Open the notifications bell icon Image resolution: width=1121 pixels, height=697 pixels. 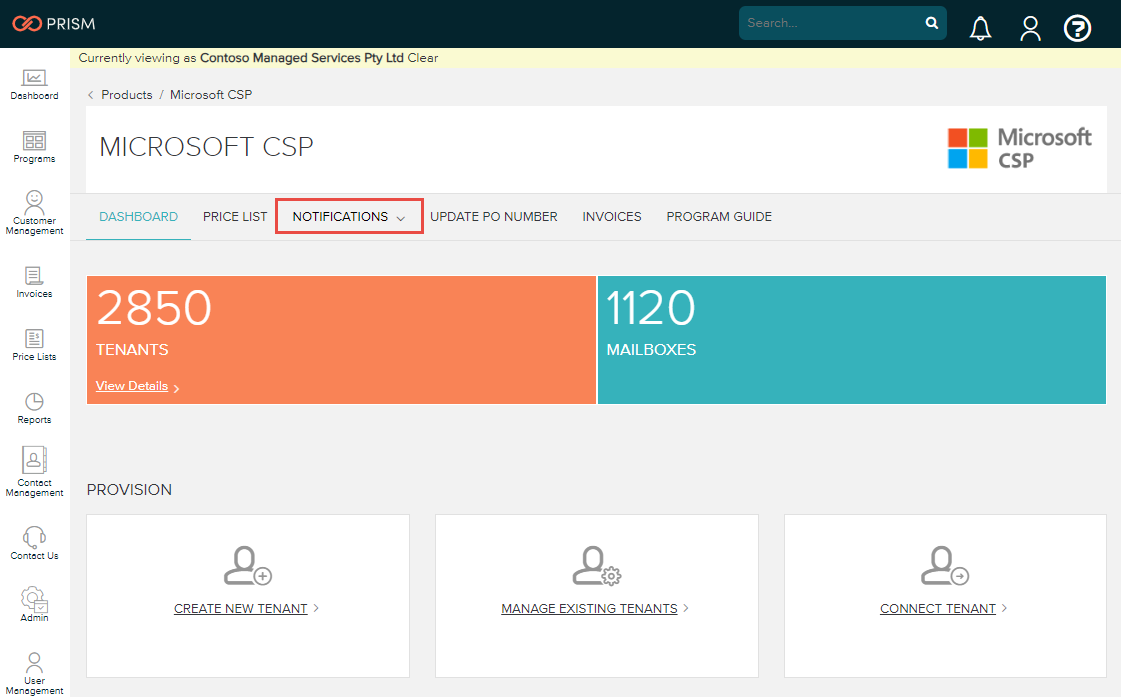[980, 28]
